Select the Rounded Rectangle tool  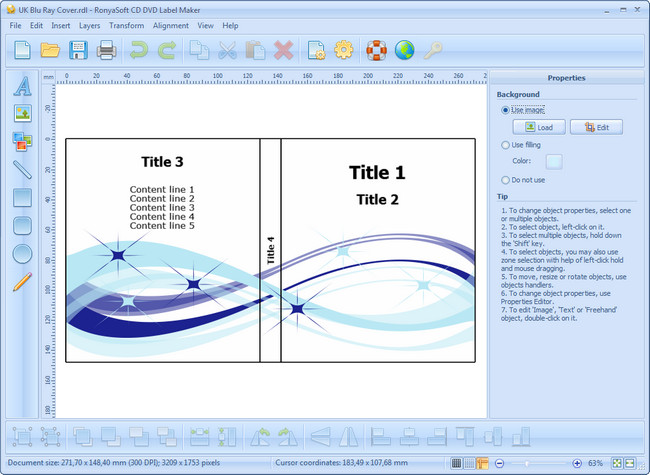click(22, 226)
